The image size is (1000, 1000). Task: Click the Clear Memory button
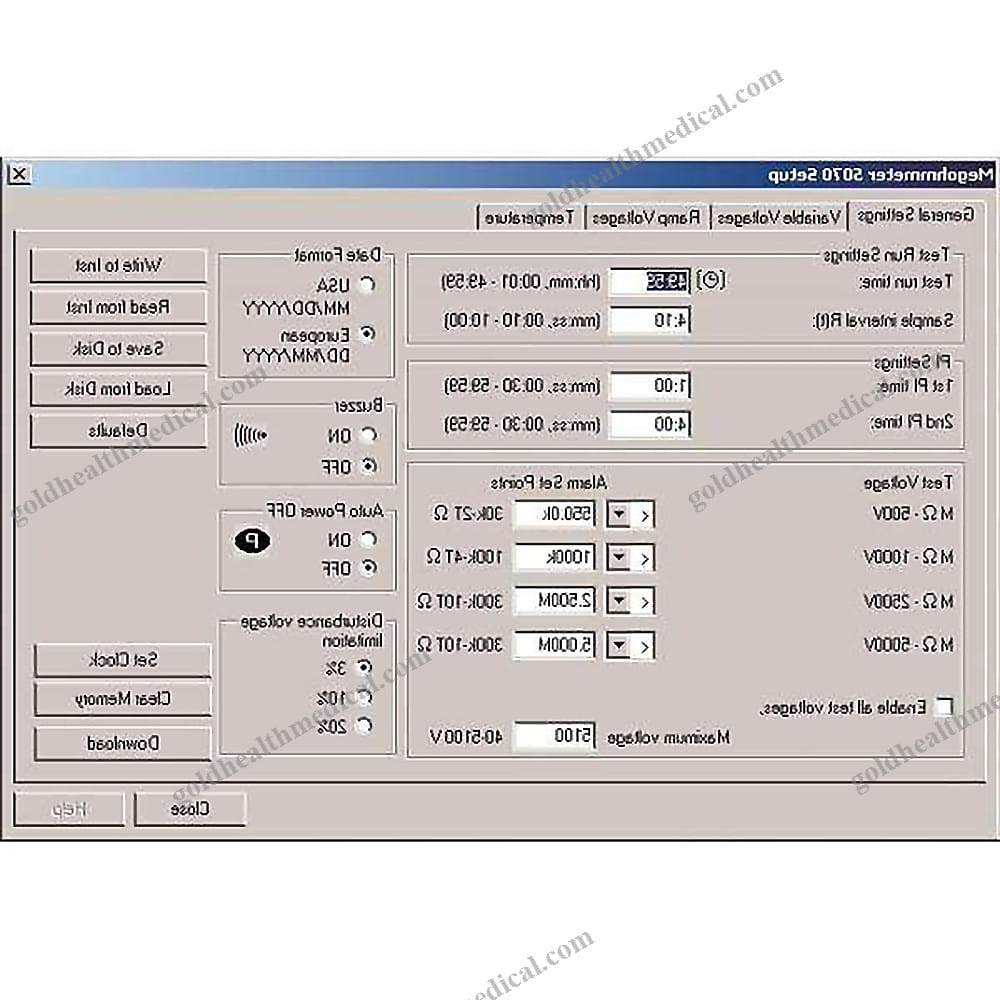[122, 700]
